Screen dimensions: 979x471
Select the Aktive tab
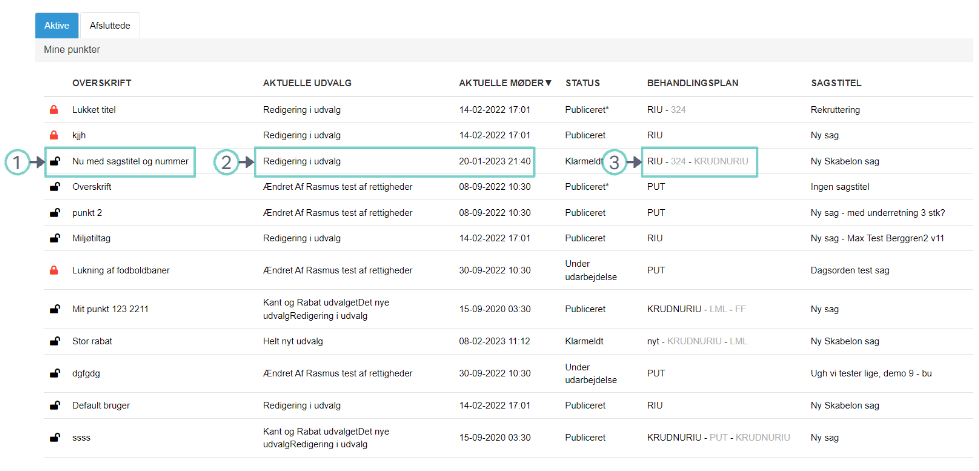[56, 25]
